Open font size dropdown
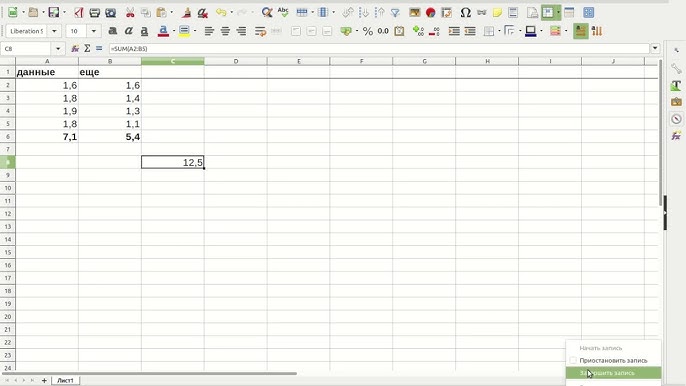The height and width of the screenshot is (386, 686). tap(94, 31)
